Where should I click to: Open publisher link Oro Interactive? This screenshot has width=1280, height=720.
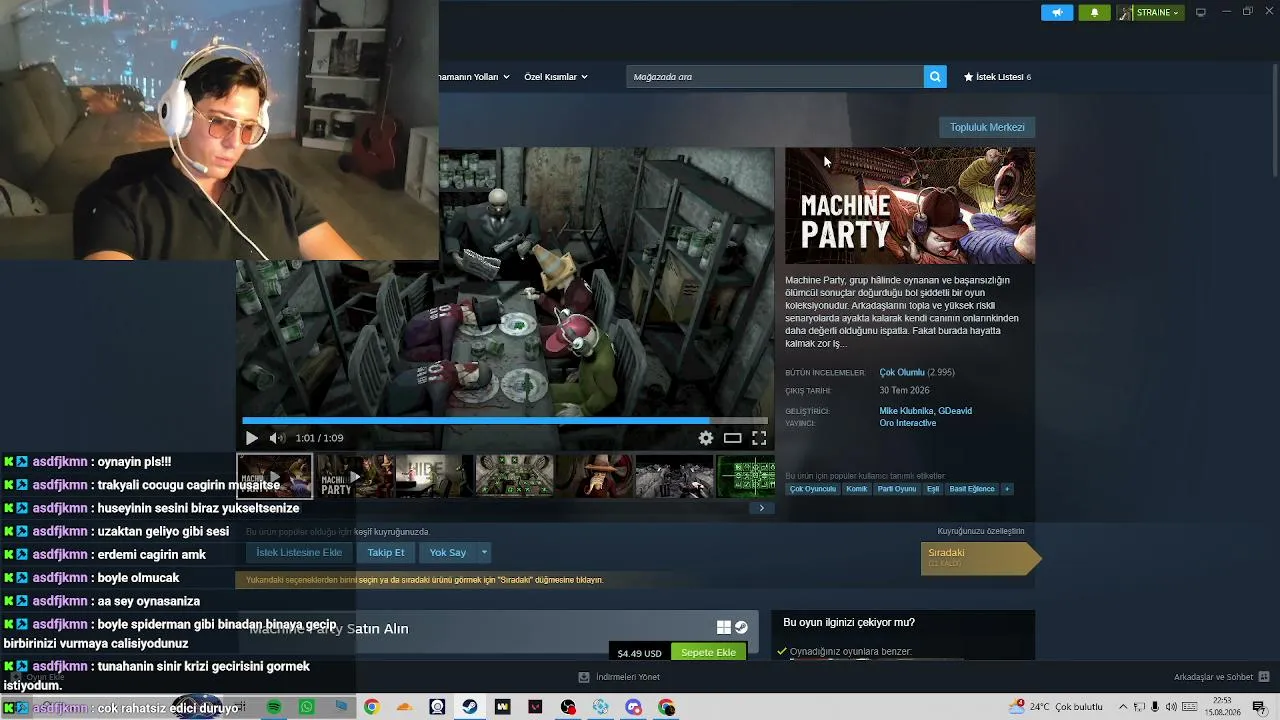tap(908, 423)
